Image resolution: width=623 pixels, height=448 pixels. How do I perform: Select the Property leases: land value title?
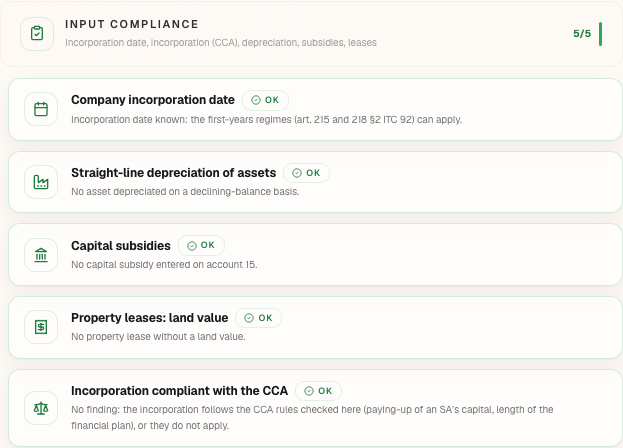click(x=150, y=318)
